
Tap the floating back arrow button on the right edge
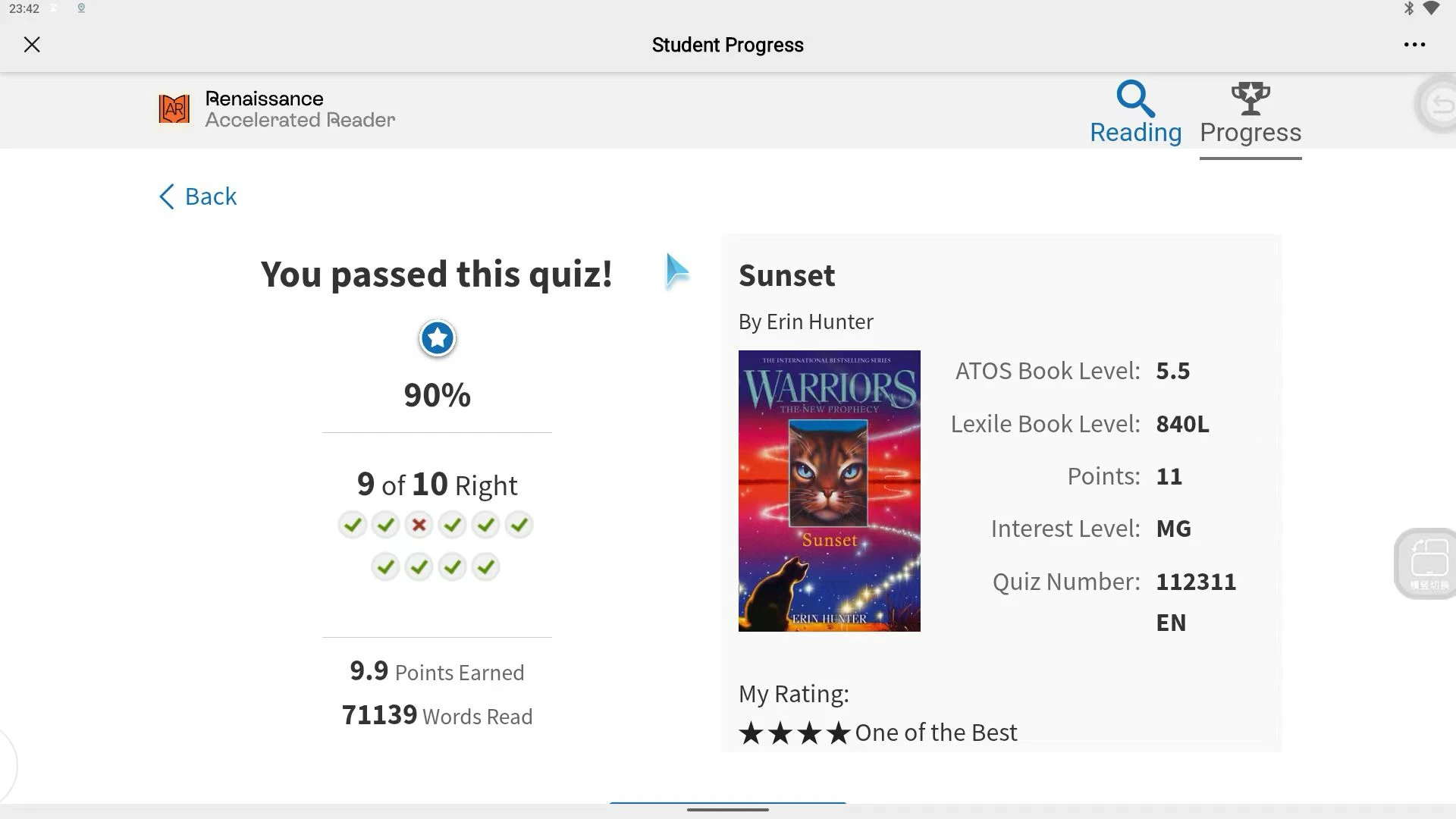tap(1437, 105)
